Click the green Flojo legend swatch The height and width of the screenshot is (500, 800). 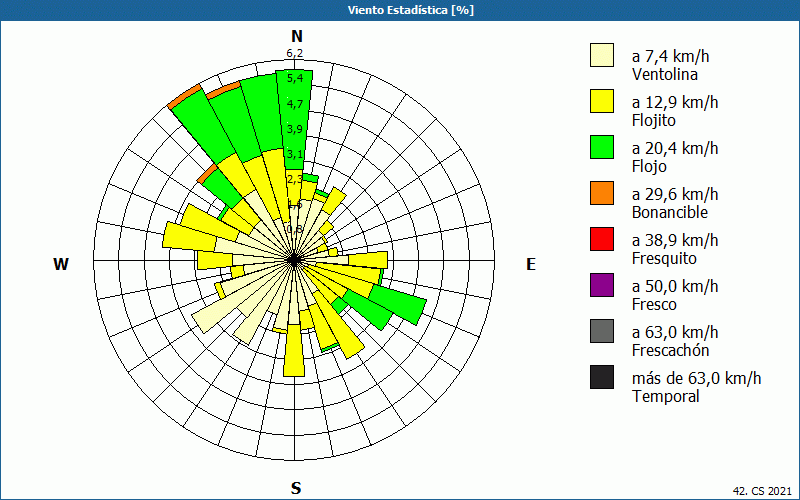602,147
